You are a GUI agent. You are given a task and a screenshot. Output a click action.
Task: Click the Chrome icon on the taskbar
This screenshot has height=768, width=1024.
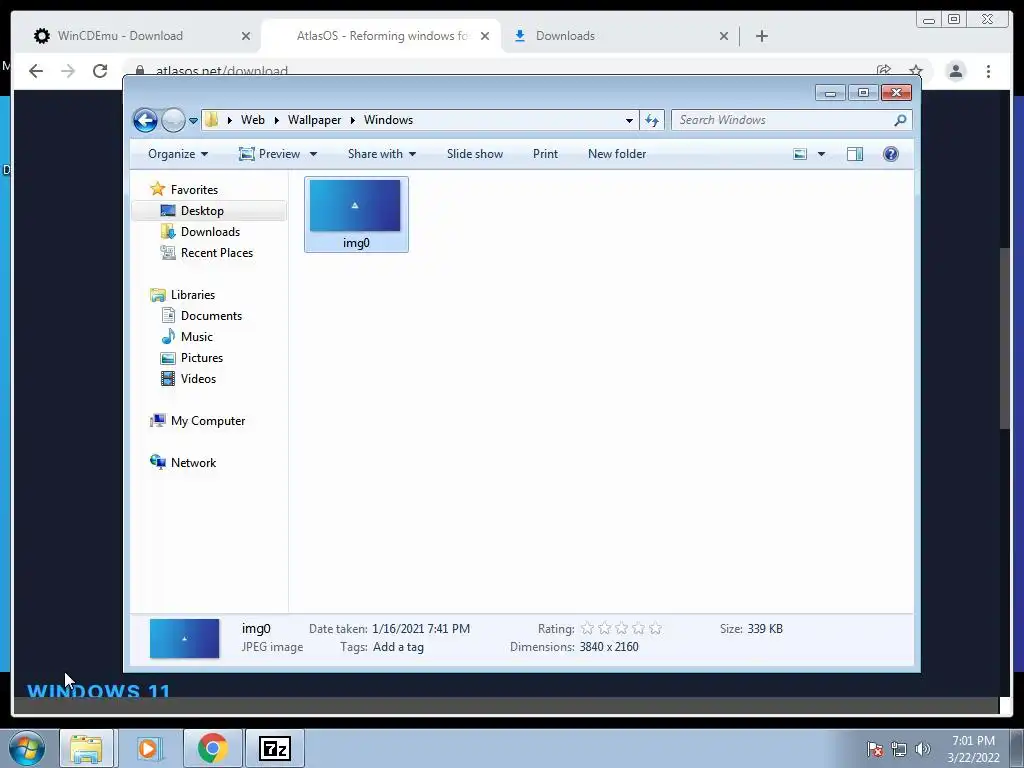(x=213, y=749)
